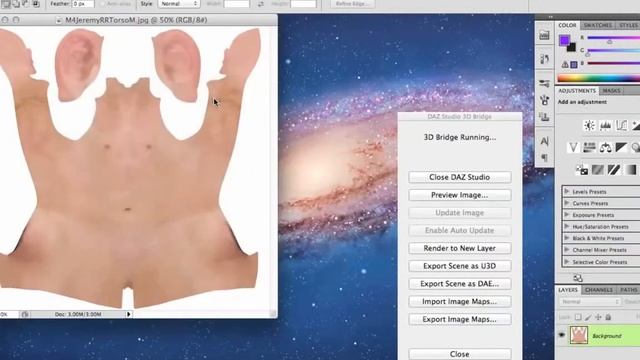Toggle lock transparent pixels in Layers
Viewport: 640px width, 360px height.
point(578,317)
